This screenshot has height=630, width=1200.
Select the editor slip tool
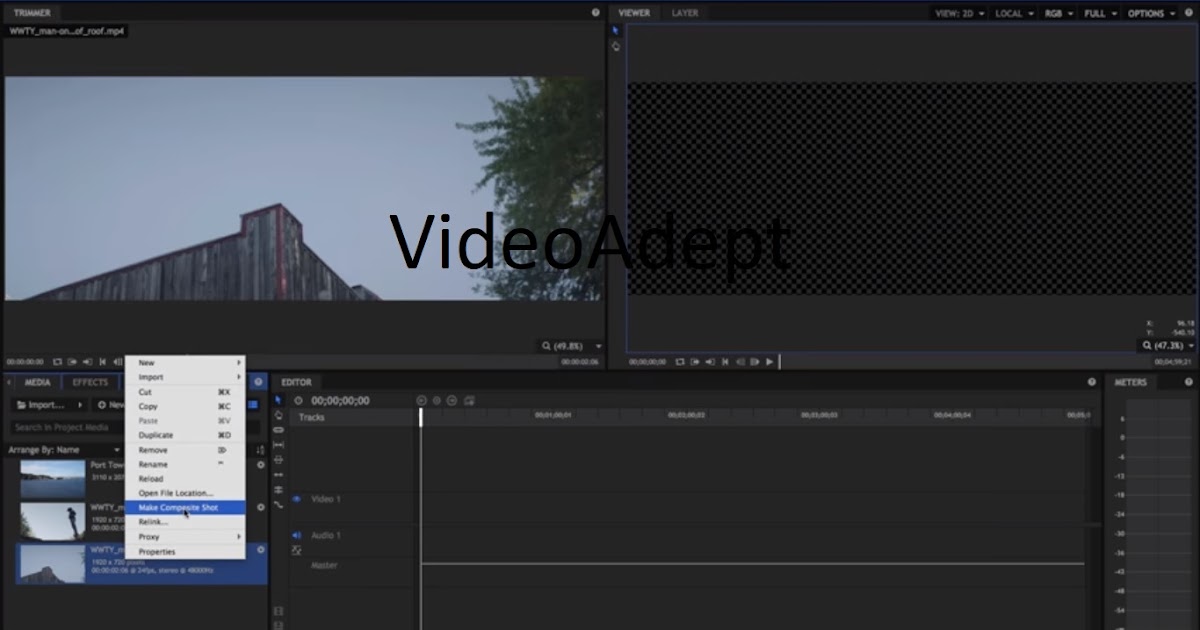278,445
